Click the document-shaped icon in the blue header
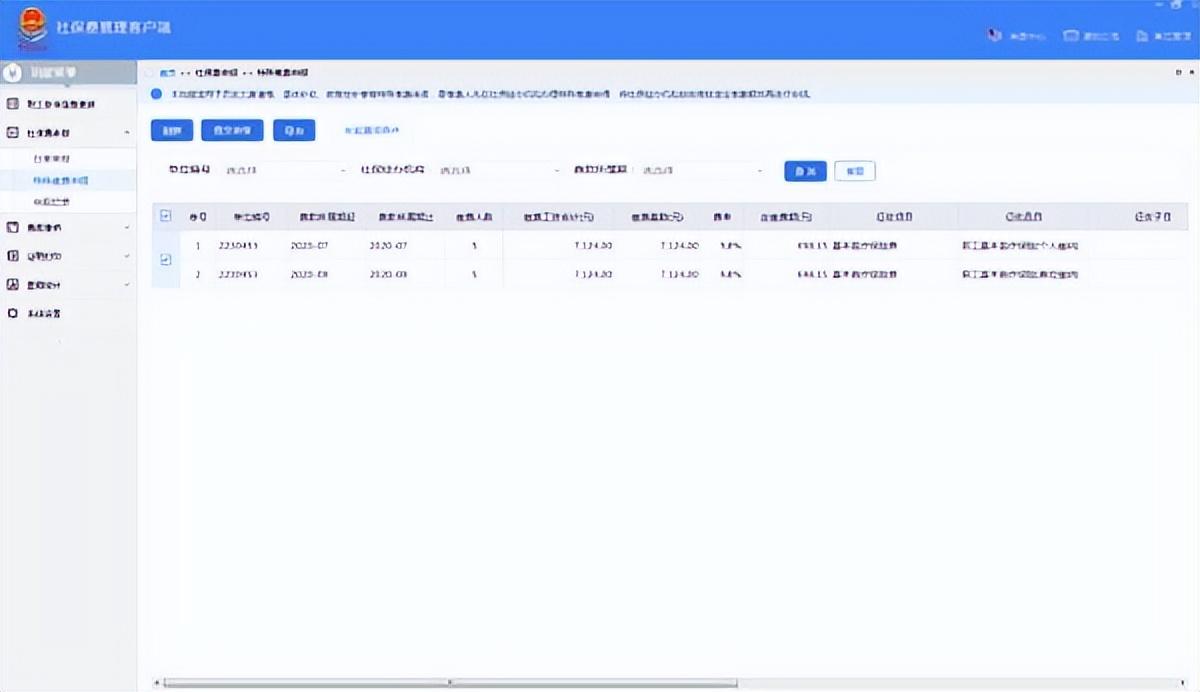 (x=1142, y=35)
